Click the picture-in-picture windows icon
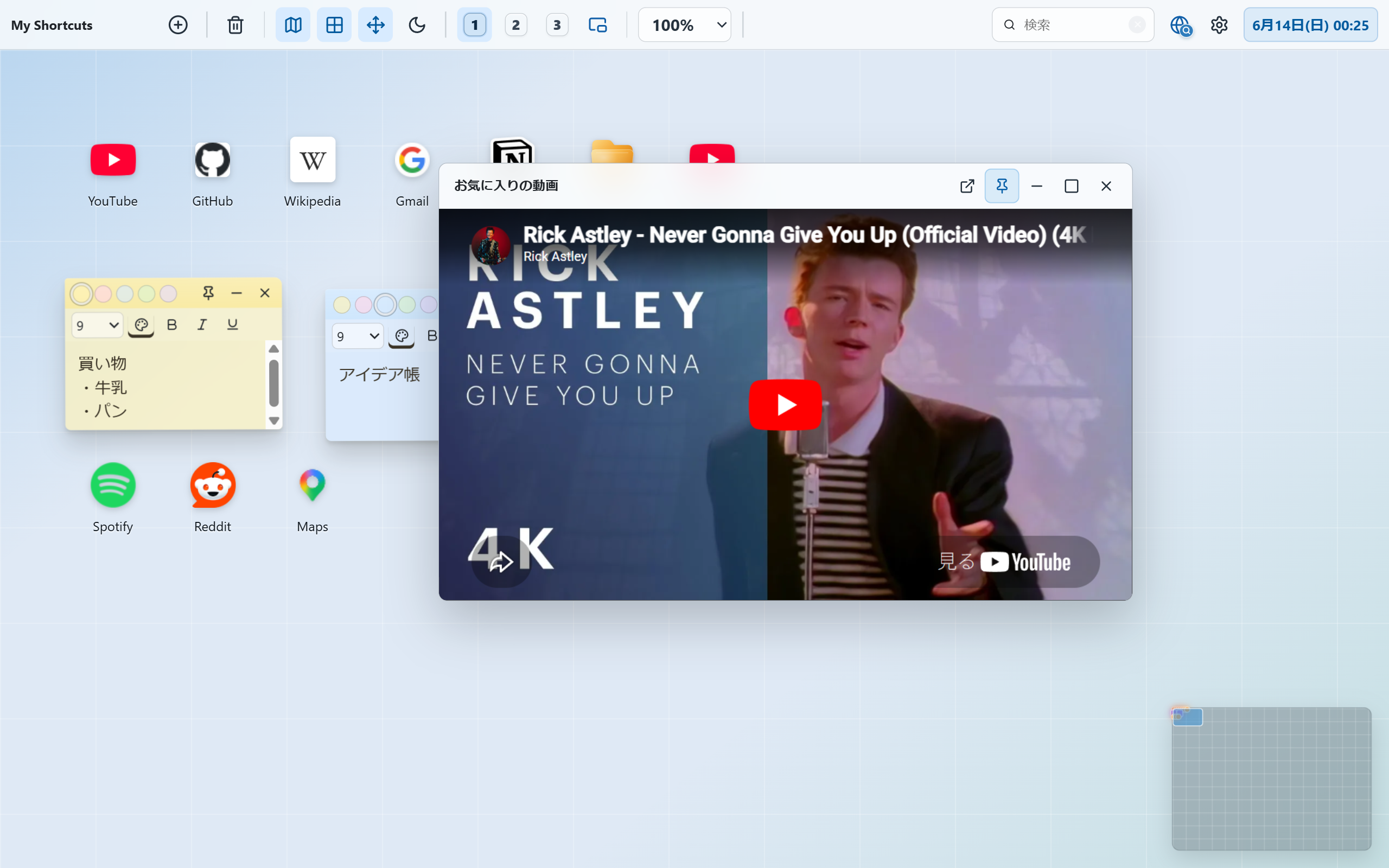This screenshot has width=1389, height=868. tap(597, 25)
